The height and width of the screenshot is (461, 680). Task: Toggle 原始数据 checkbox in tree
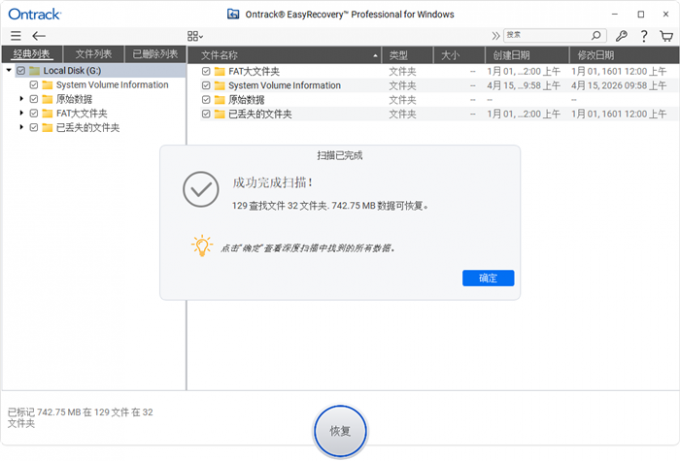[34, 99]
